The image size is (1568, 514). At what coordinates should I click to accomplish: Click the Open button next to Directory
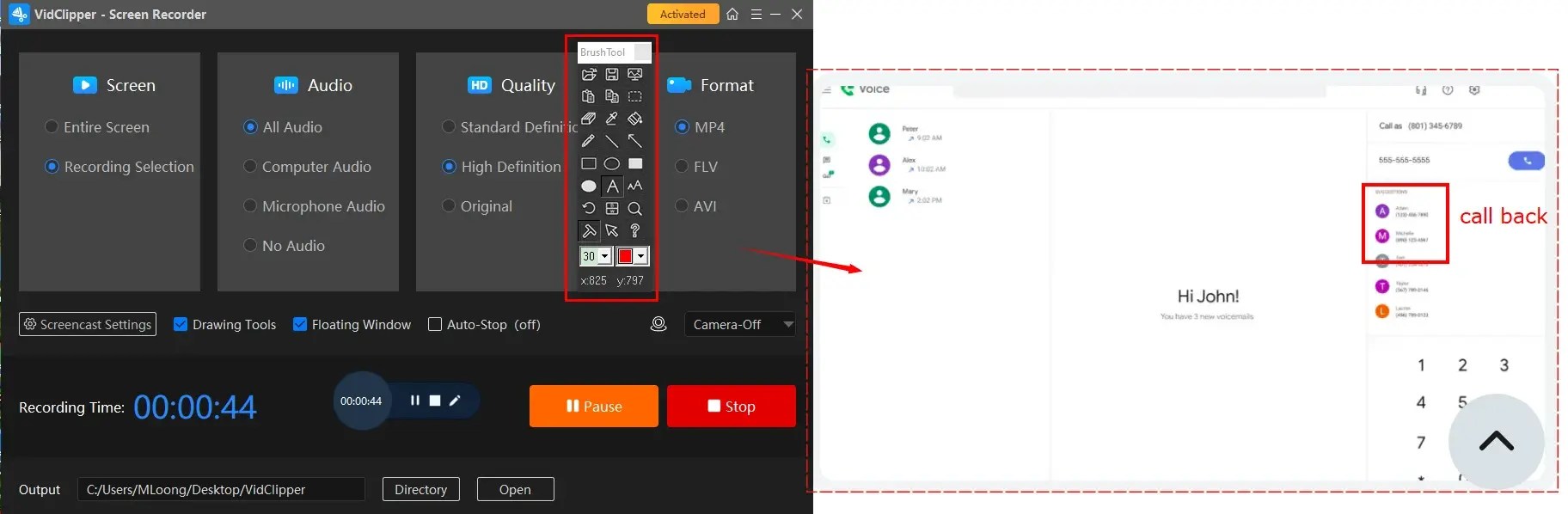pos(516,489)
